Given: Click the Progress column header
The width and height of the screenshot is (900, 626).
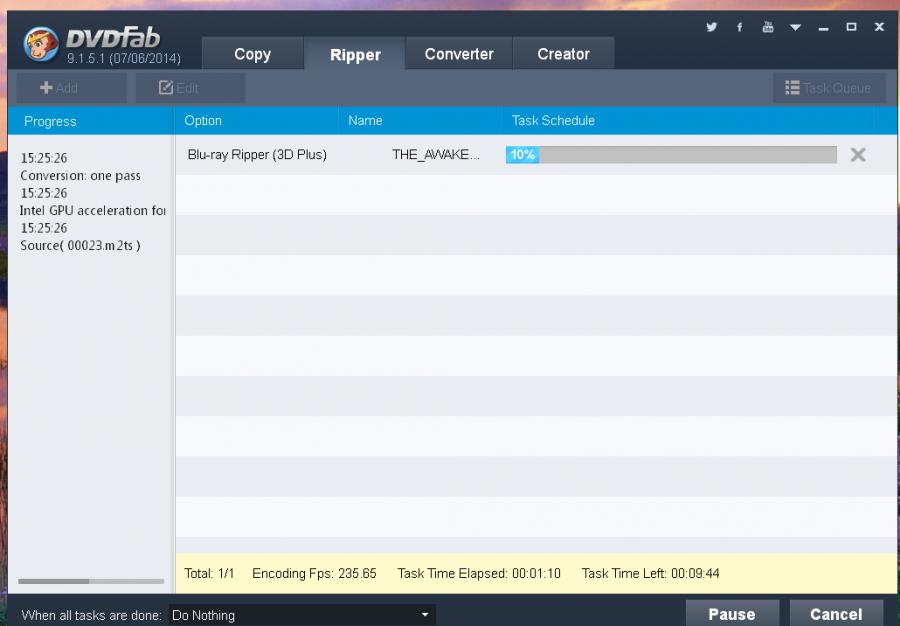Looking at the screenshot, I should click(91, 120).
